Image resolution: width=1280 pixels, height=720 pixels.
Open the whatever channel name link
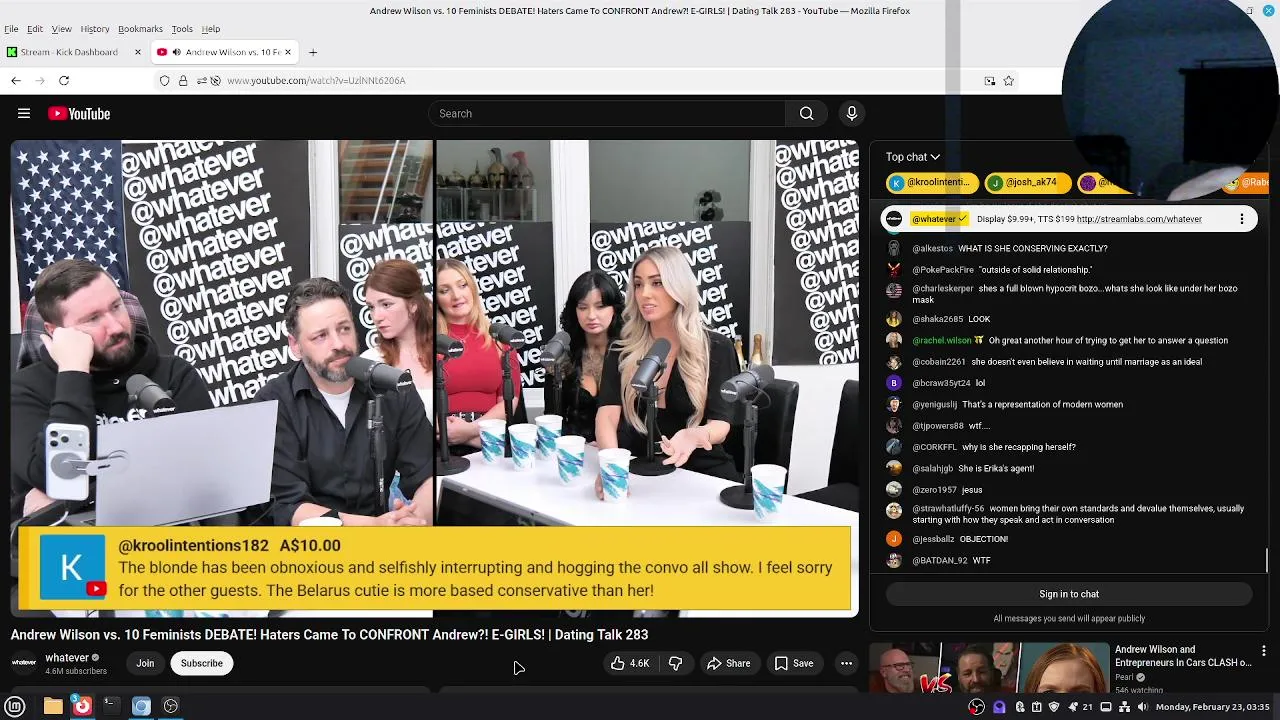tap(67, 657)
